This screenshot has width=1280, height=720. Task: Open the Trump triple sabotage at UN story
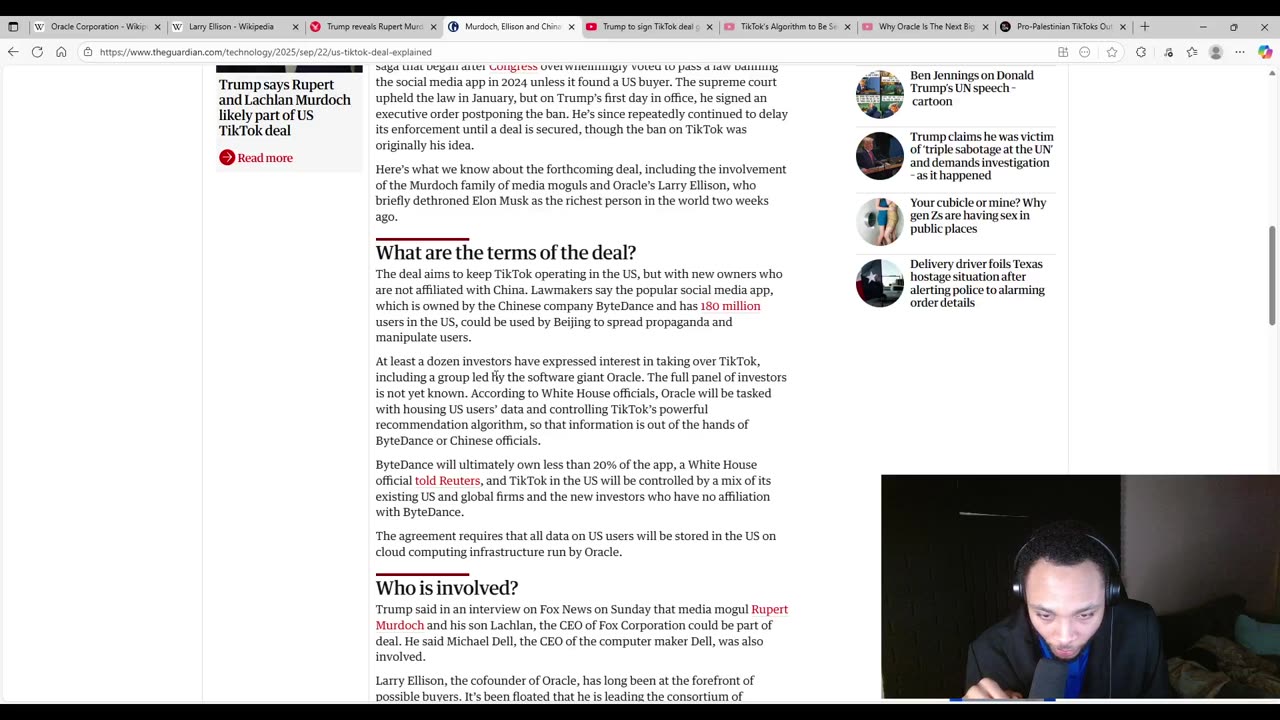(x=982, y=156)
